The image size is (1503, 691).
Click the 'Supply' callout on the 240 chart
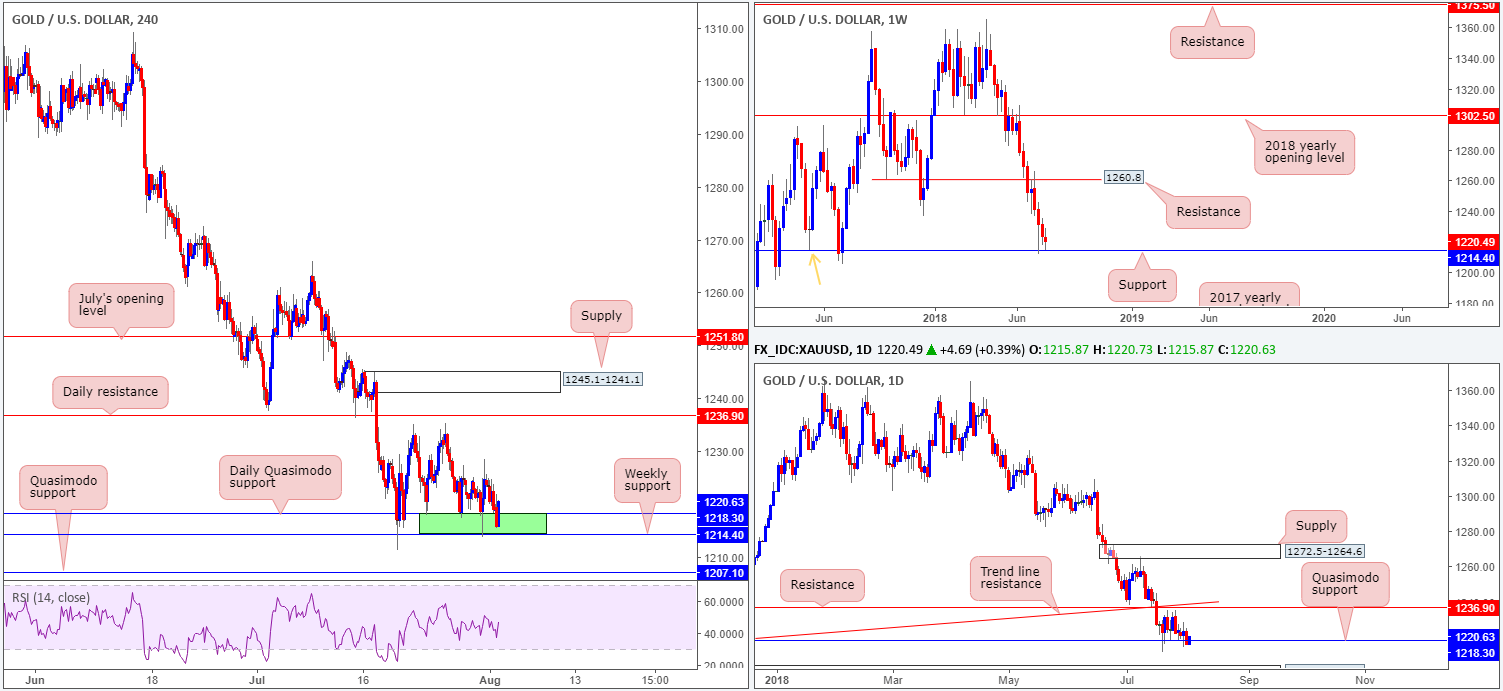601,316
